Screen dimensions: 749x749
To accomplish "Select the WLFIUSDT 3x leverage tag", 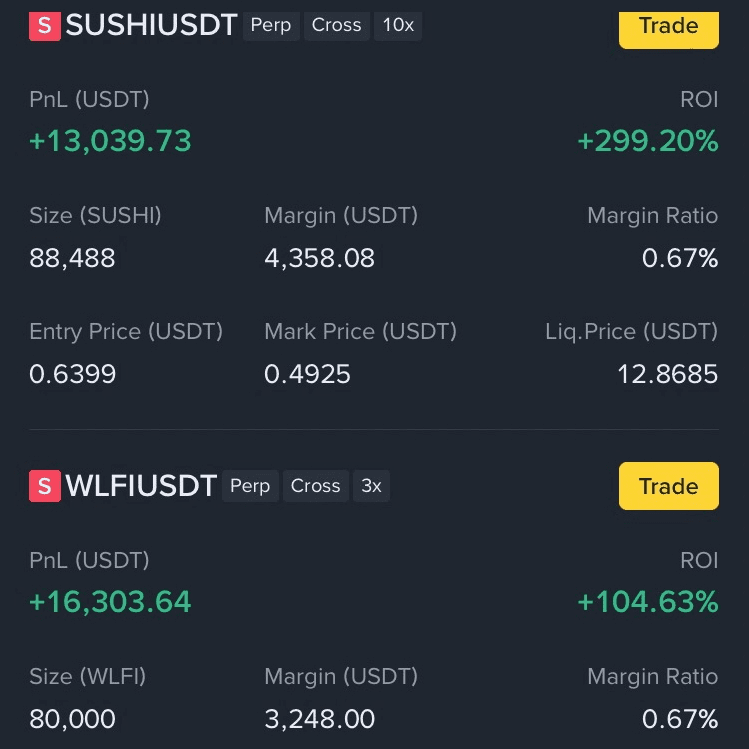I will click(x=371, y=486).
